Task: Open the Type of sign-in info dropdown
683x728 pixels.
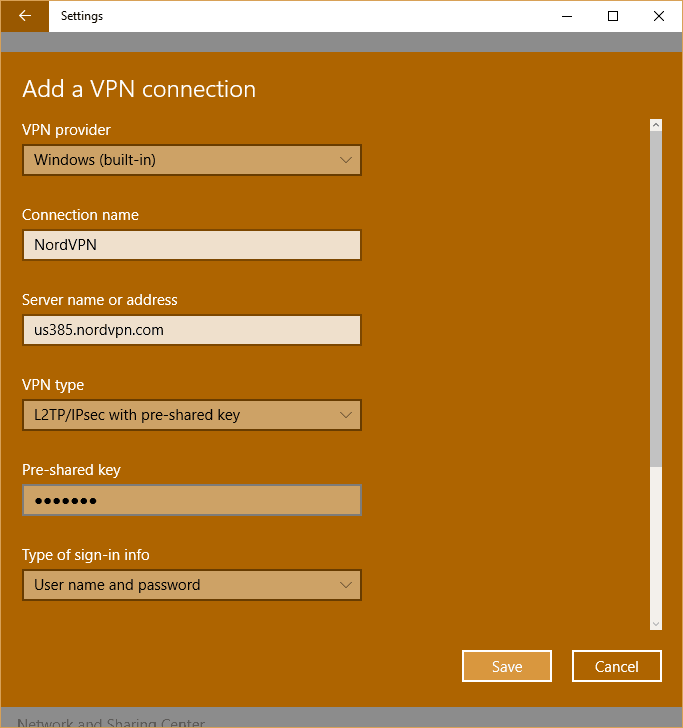Action: (192, 585)
